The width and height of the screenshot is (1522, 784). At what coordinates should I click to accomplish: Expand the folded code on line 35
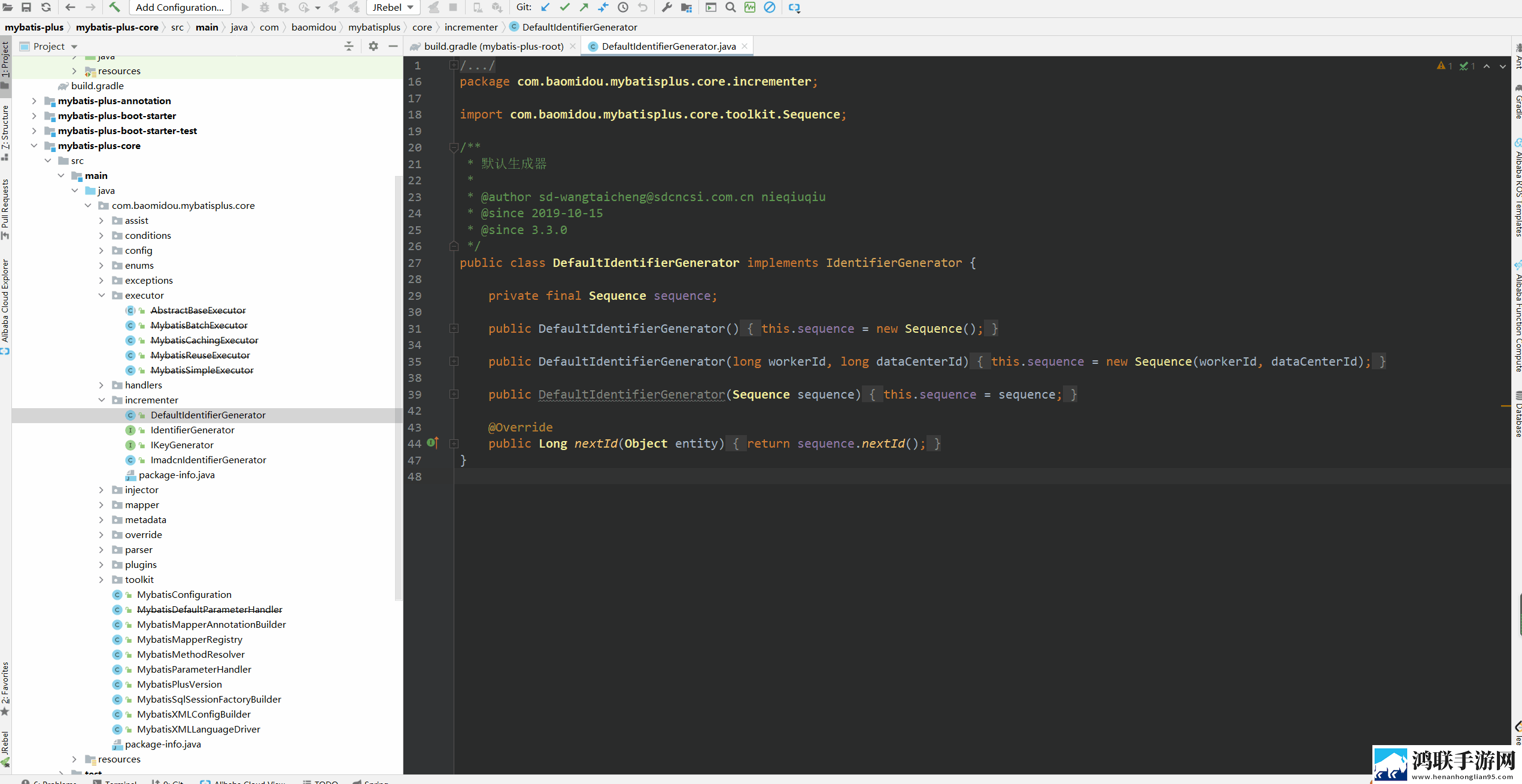pyautogui.click(x=454, y=361)
